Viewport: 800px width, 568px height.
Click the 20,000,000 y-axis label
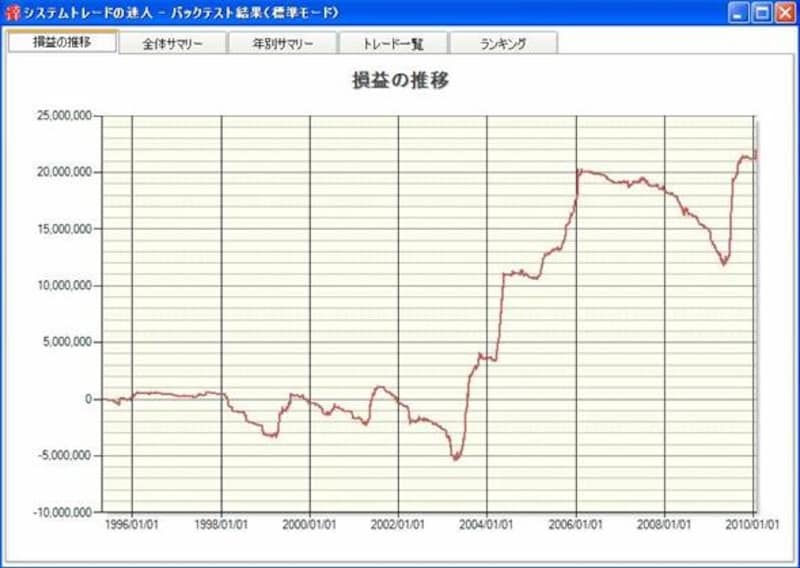click(64, 172)
